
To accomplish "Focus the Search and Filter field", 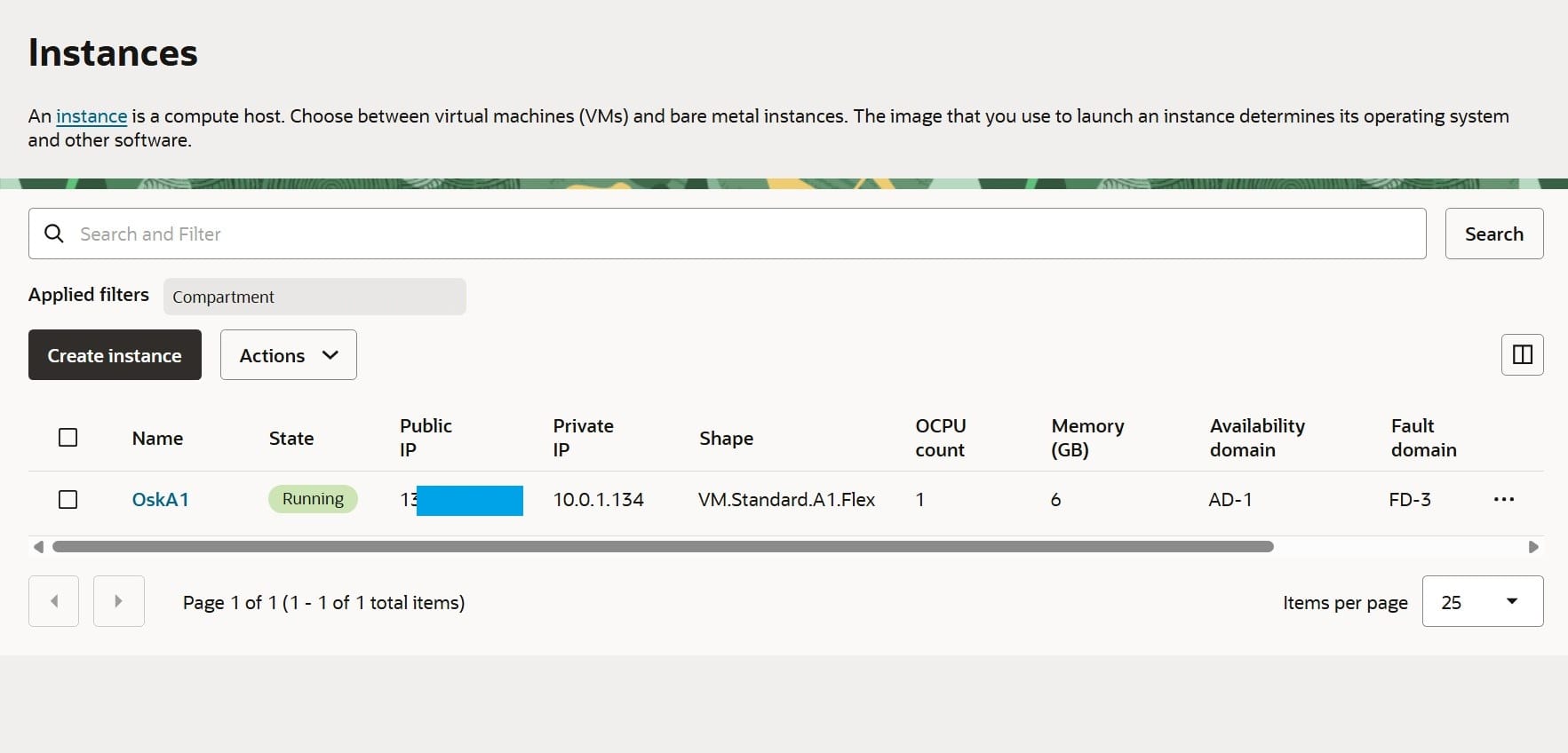I will tap(746, 234).
